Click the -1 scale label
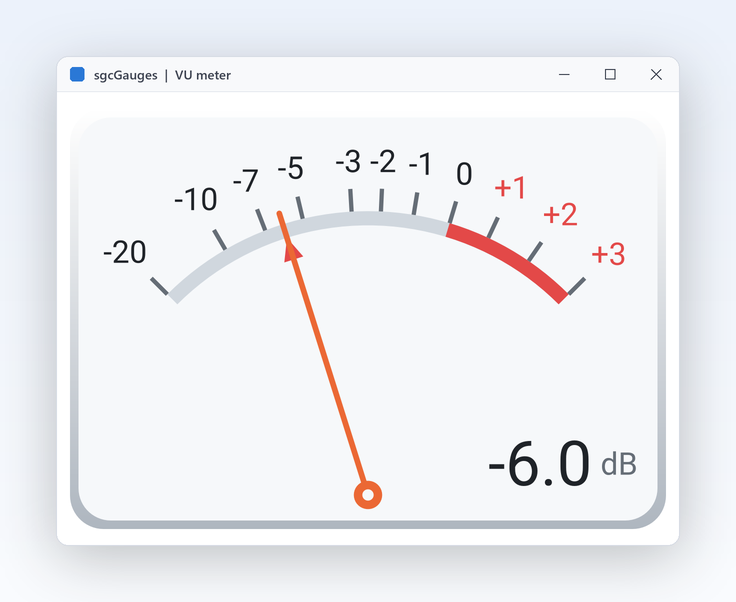 420,164
